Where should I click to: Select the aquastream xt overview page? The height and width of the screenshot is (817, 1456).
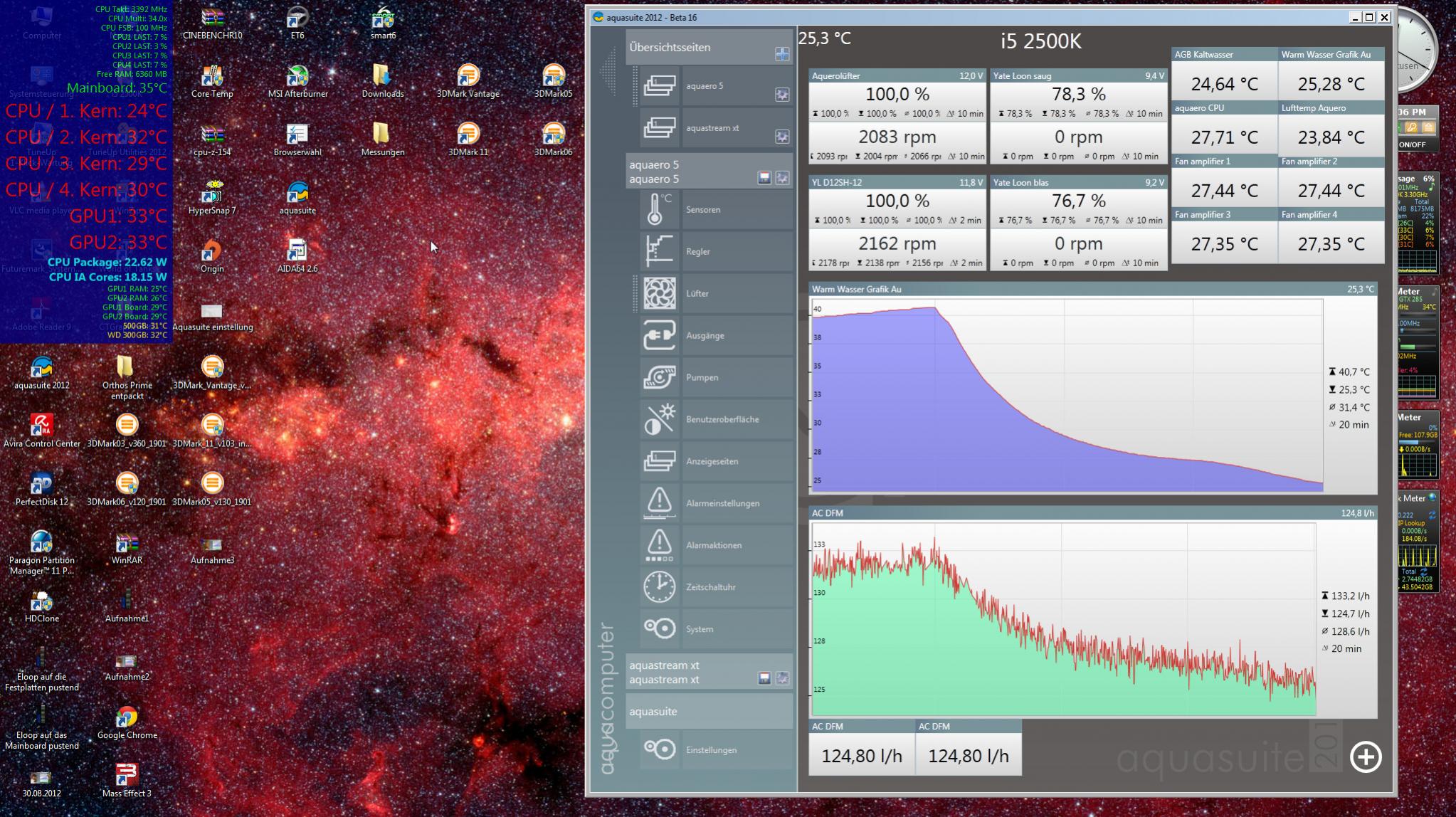712,128
